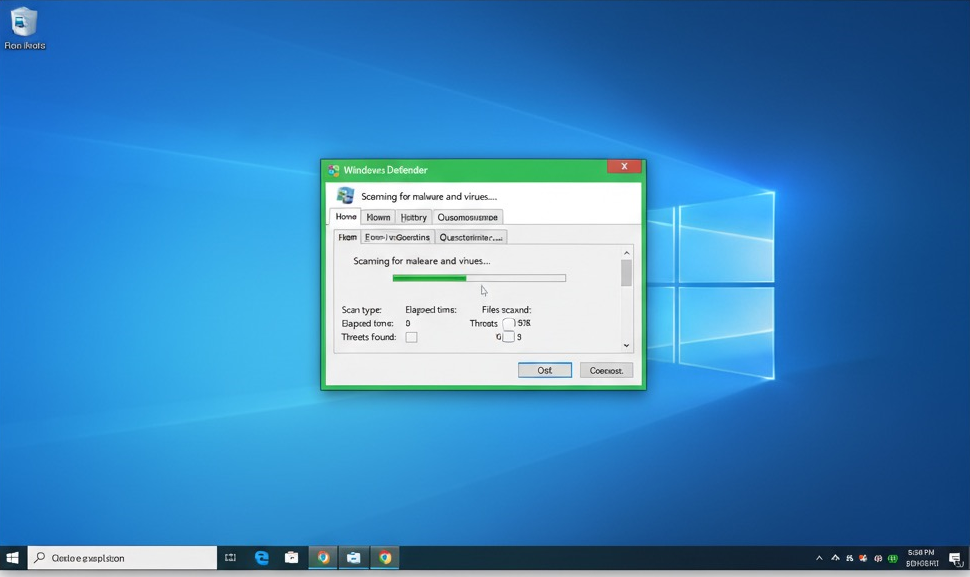Toggle the checkbox next to Threats found
This screenshot has width=970, height=577.
pyautogui.click(x=411, y=338)
